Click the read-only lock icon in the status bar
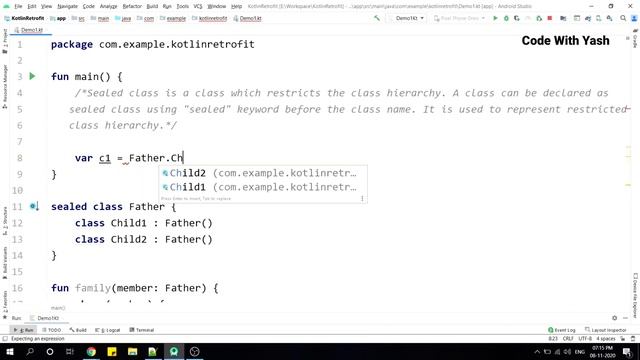 623,339
